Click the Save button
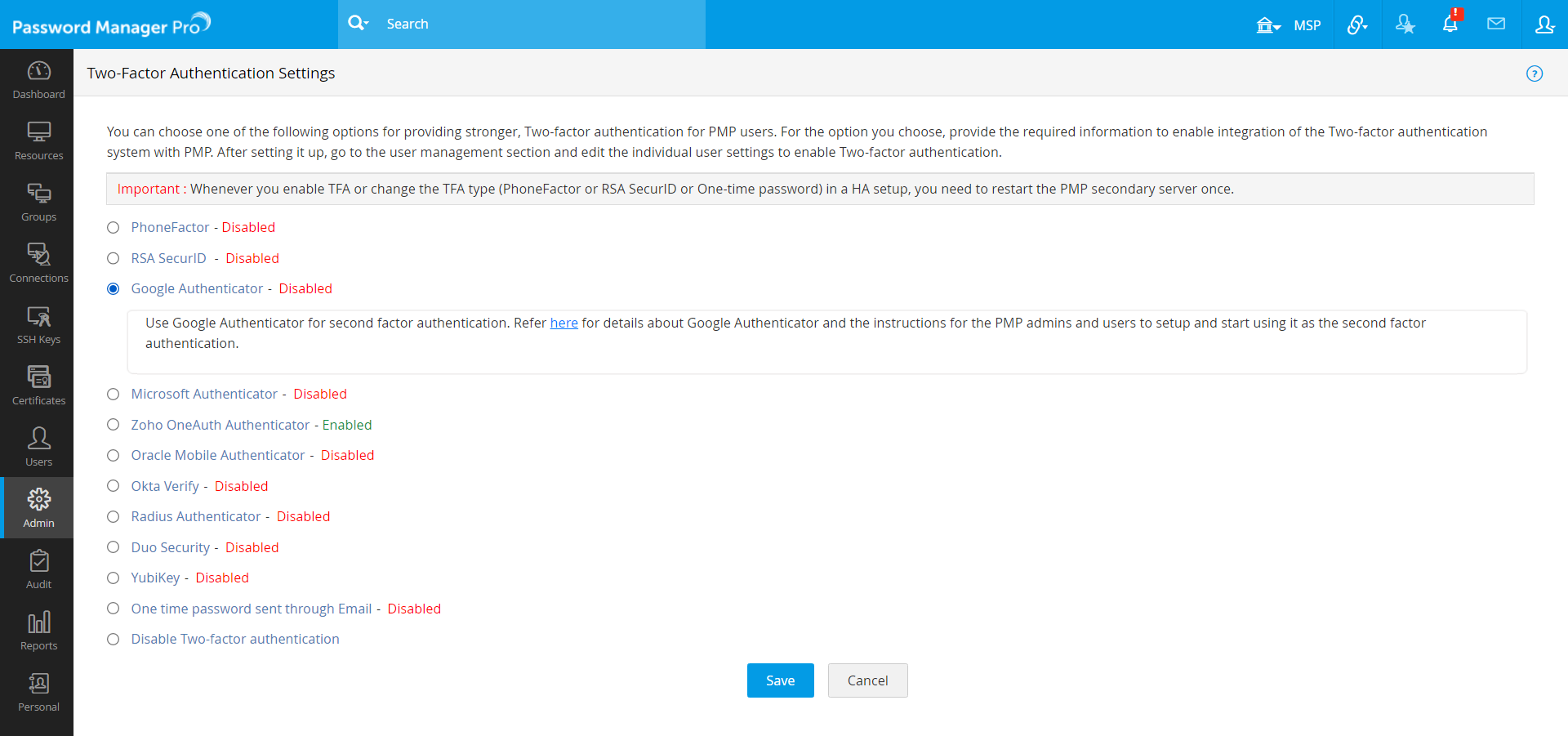This screenshot has height=736, width=1568. (x=780, y=680)
